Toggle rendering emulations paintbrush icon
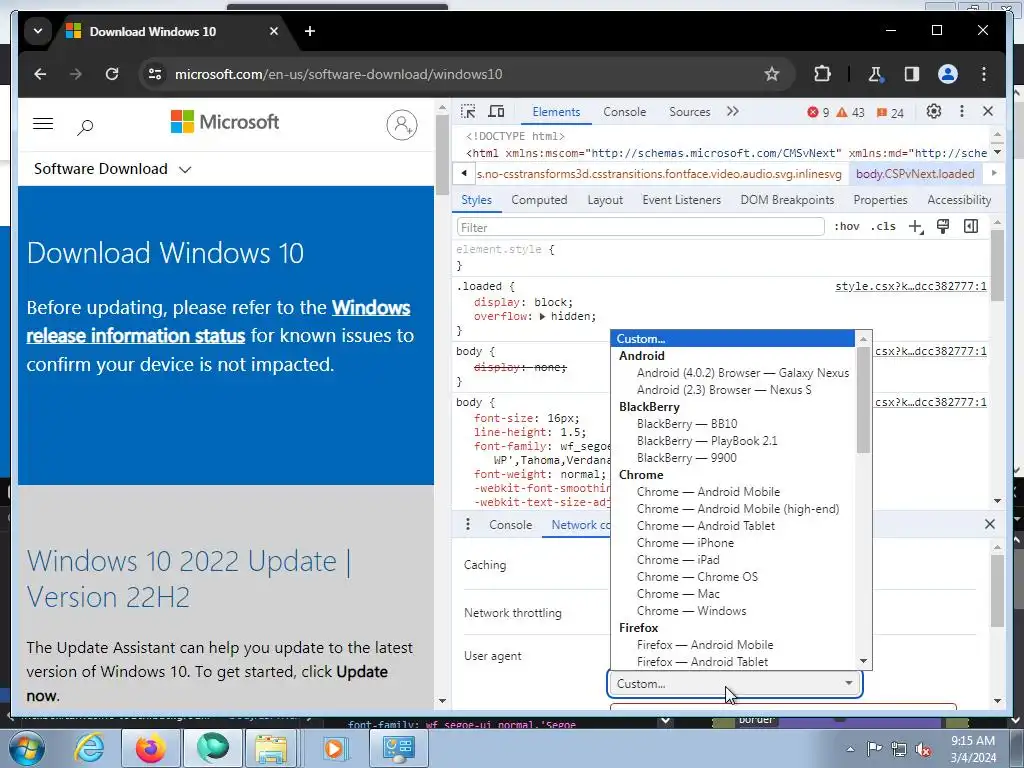Image resolution: width=1024 pixels, height=768 pixels. tap(943, 227)
